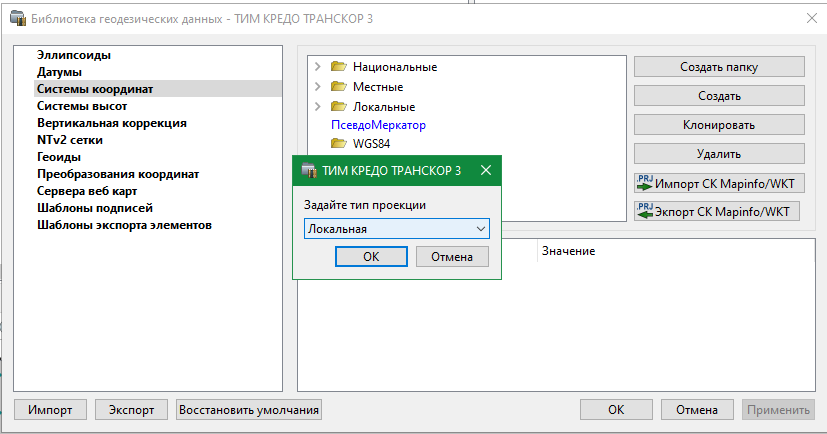Click the Местные folder icon
Screen dimensions: 827x434
pyautogui.click(x=339, y=86)
